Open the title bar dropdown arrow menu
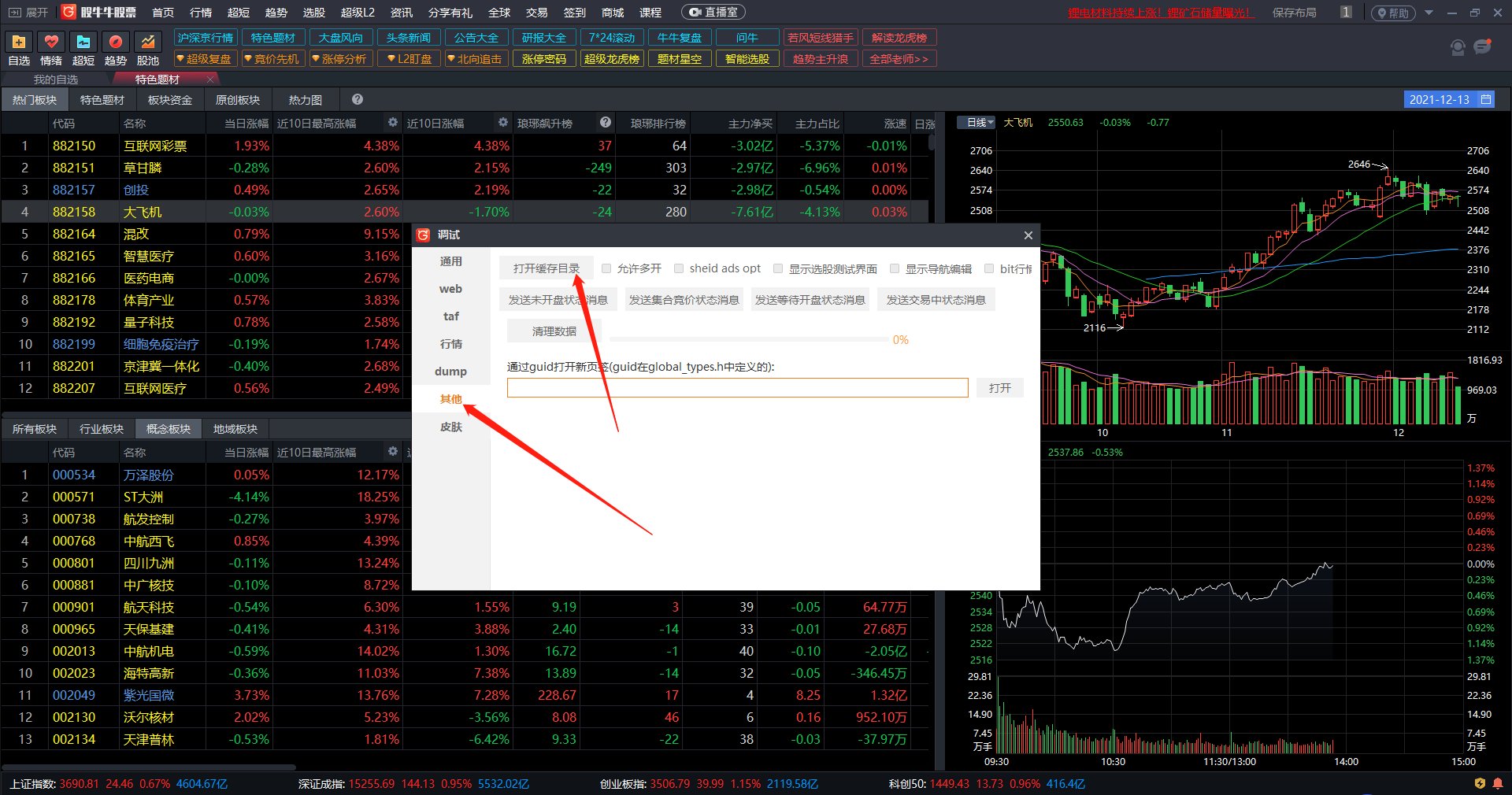The image size is (1512, 795). click(x=1429, y=13)
